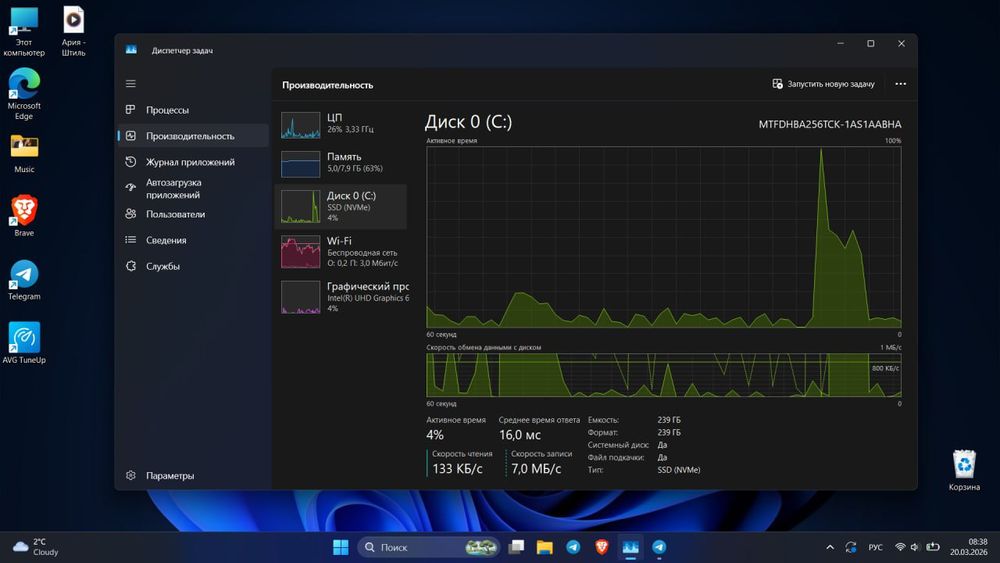Open the Windows Start button

[341, 547]
